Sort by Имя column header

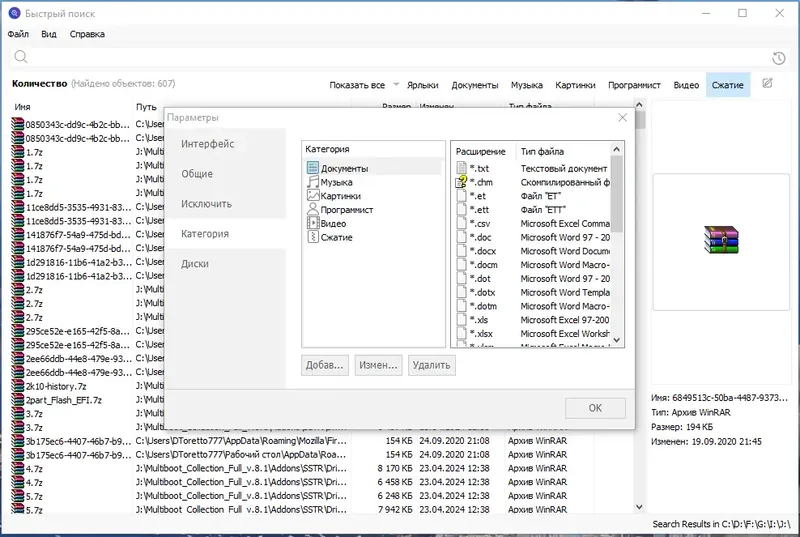click(22, 107)
